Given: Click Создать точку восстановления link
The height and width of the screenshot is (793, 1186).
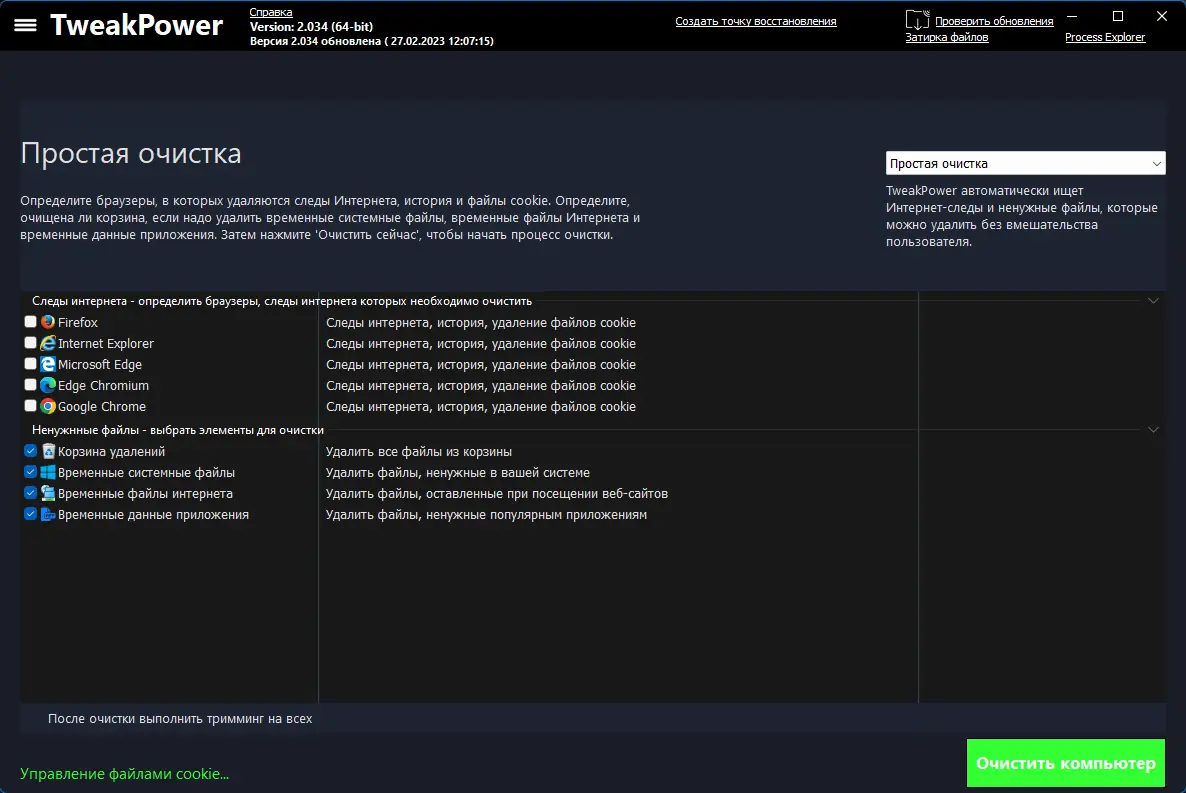Looking at the screenshot, I should [x=756, y=21].
